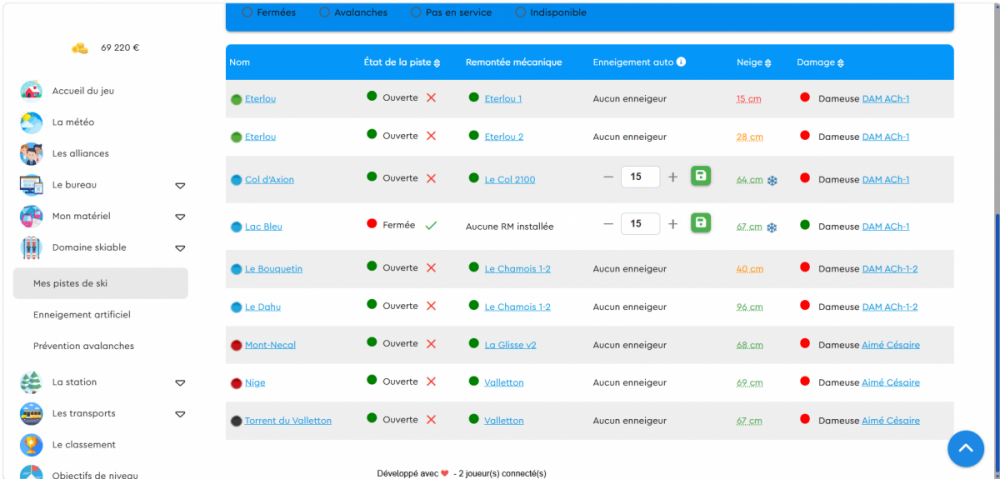Open the Torrent du Valletton piste link
1000x479 pixels.
tap(288, 420)
